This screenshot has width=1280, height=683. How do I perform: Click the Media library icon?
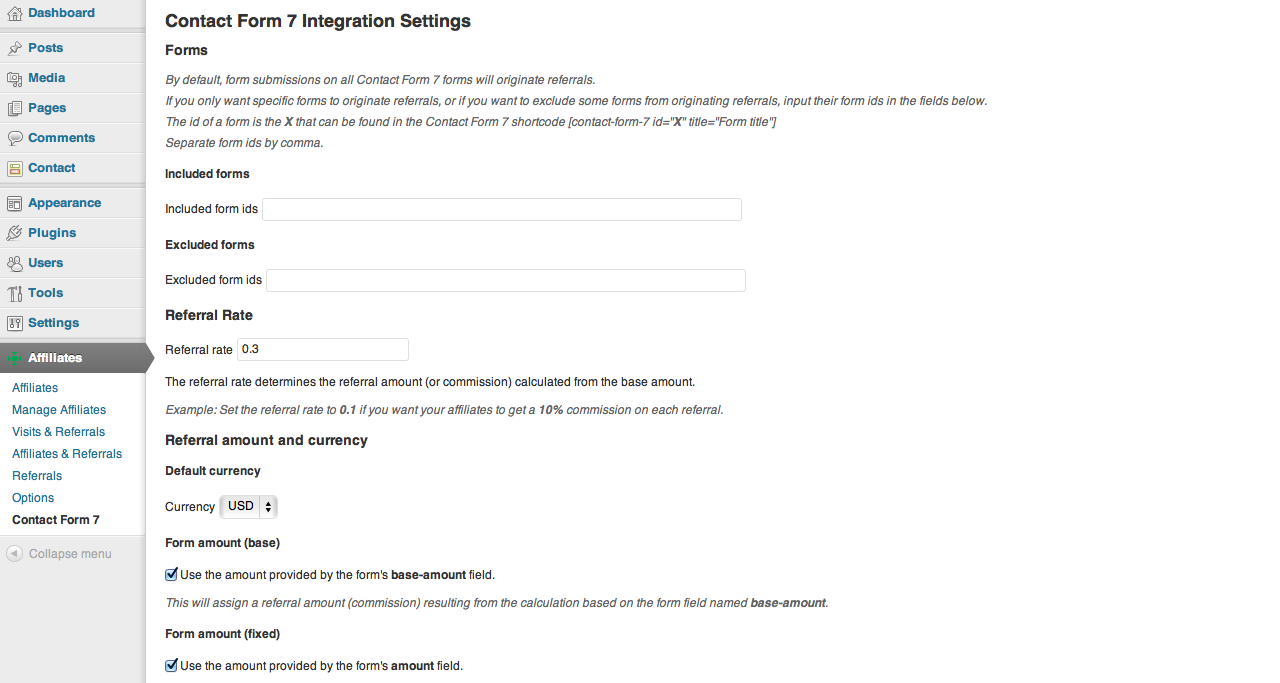click(14, 78)
